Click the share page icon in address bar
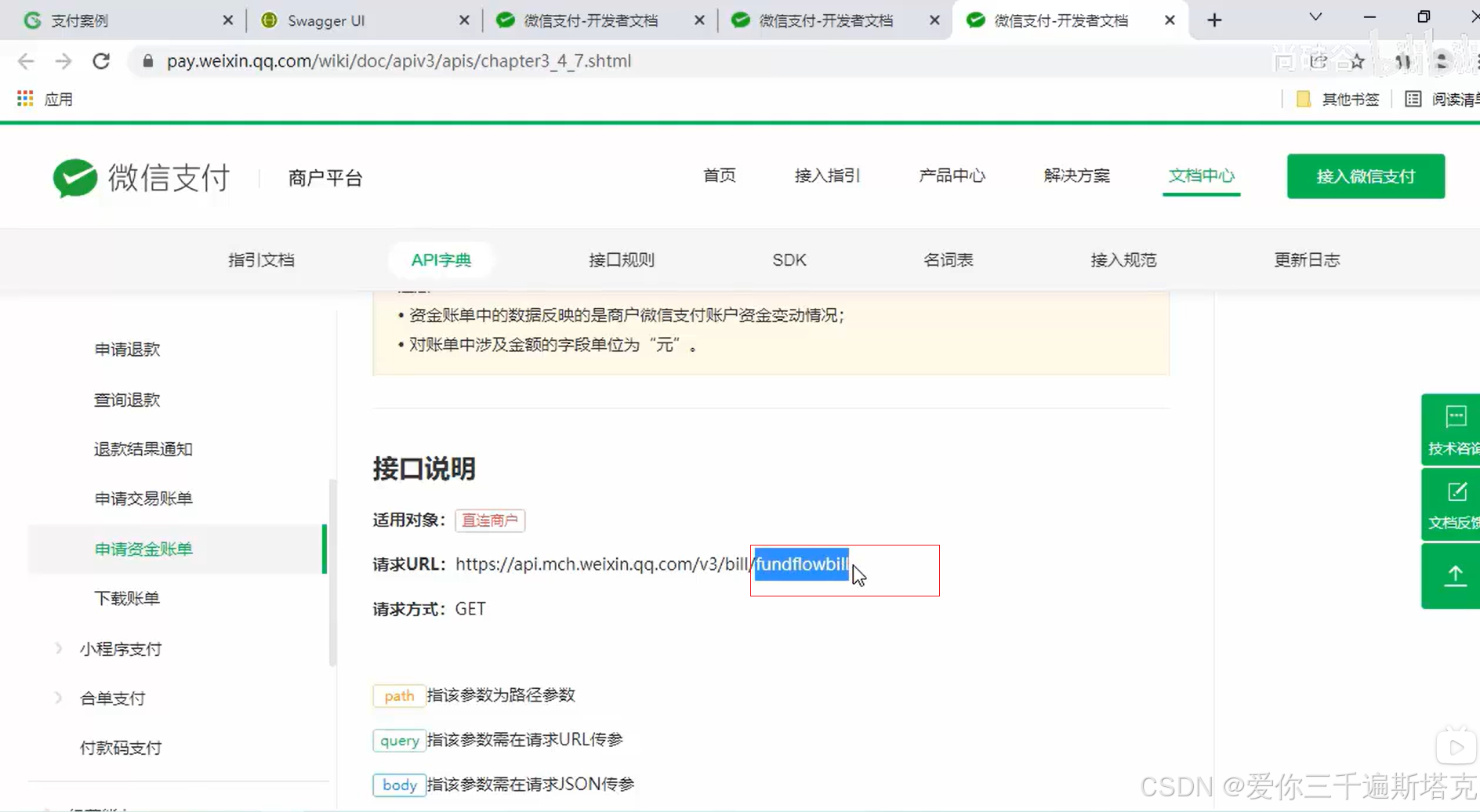This screenshot has width=1480, height=812. [1319, 61]
